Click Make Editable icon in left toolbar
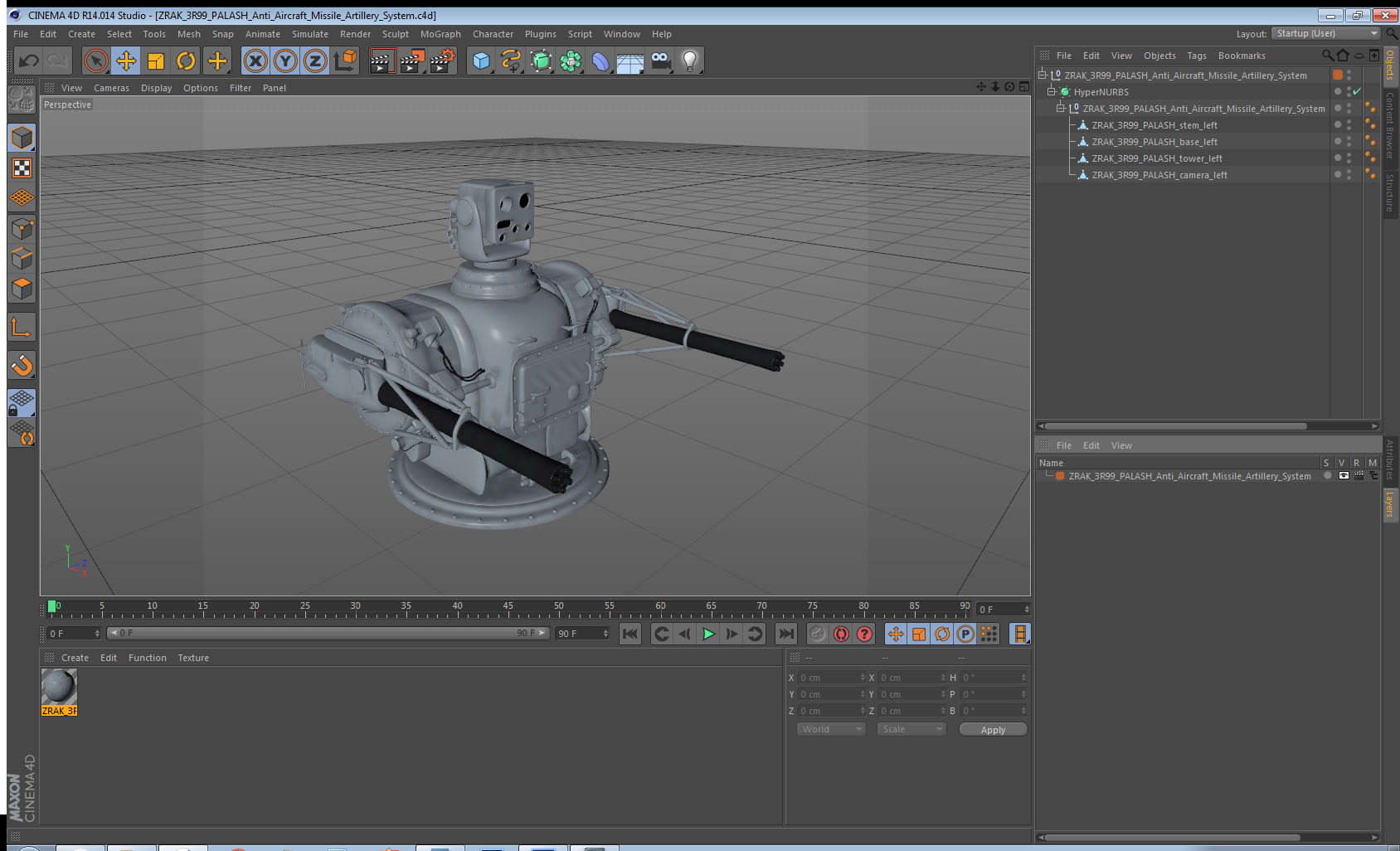 coord(22,100)
